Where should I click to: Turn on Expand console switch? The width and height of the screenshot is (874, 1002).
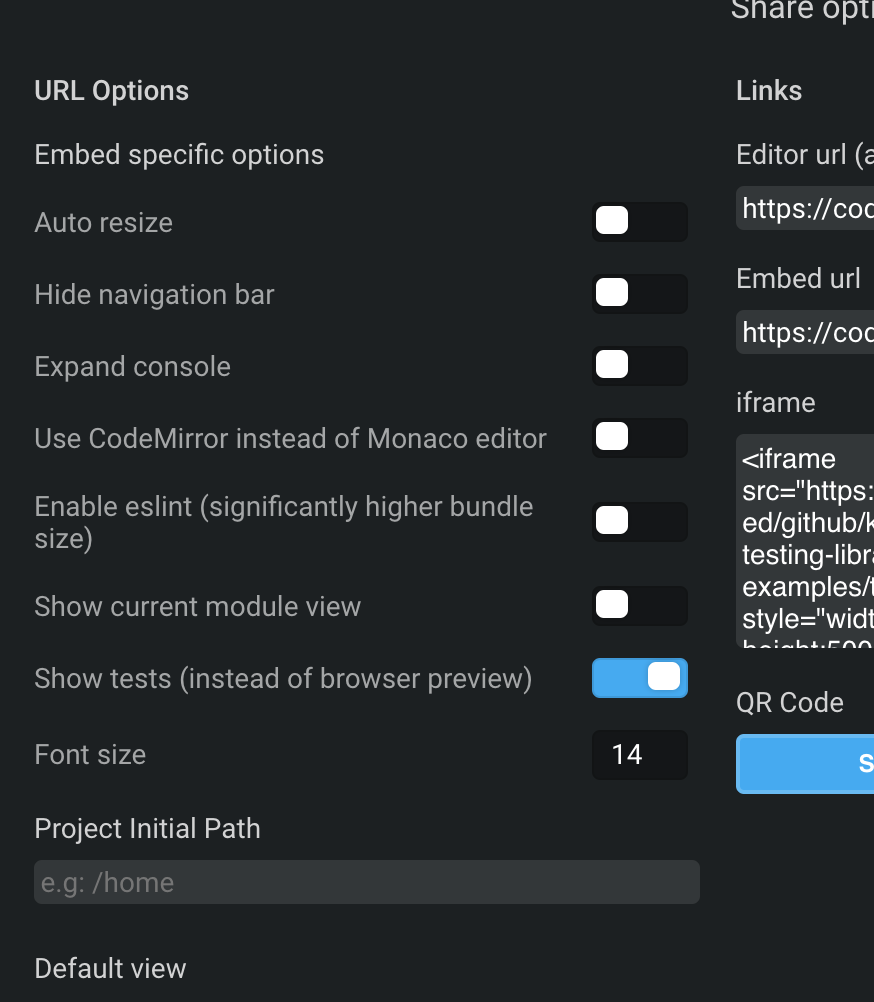639,366
